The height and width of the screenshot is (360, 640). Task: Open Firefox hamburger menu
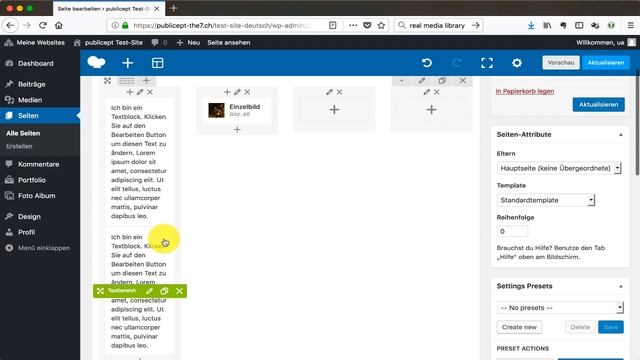pos(631,25)
